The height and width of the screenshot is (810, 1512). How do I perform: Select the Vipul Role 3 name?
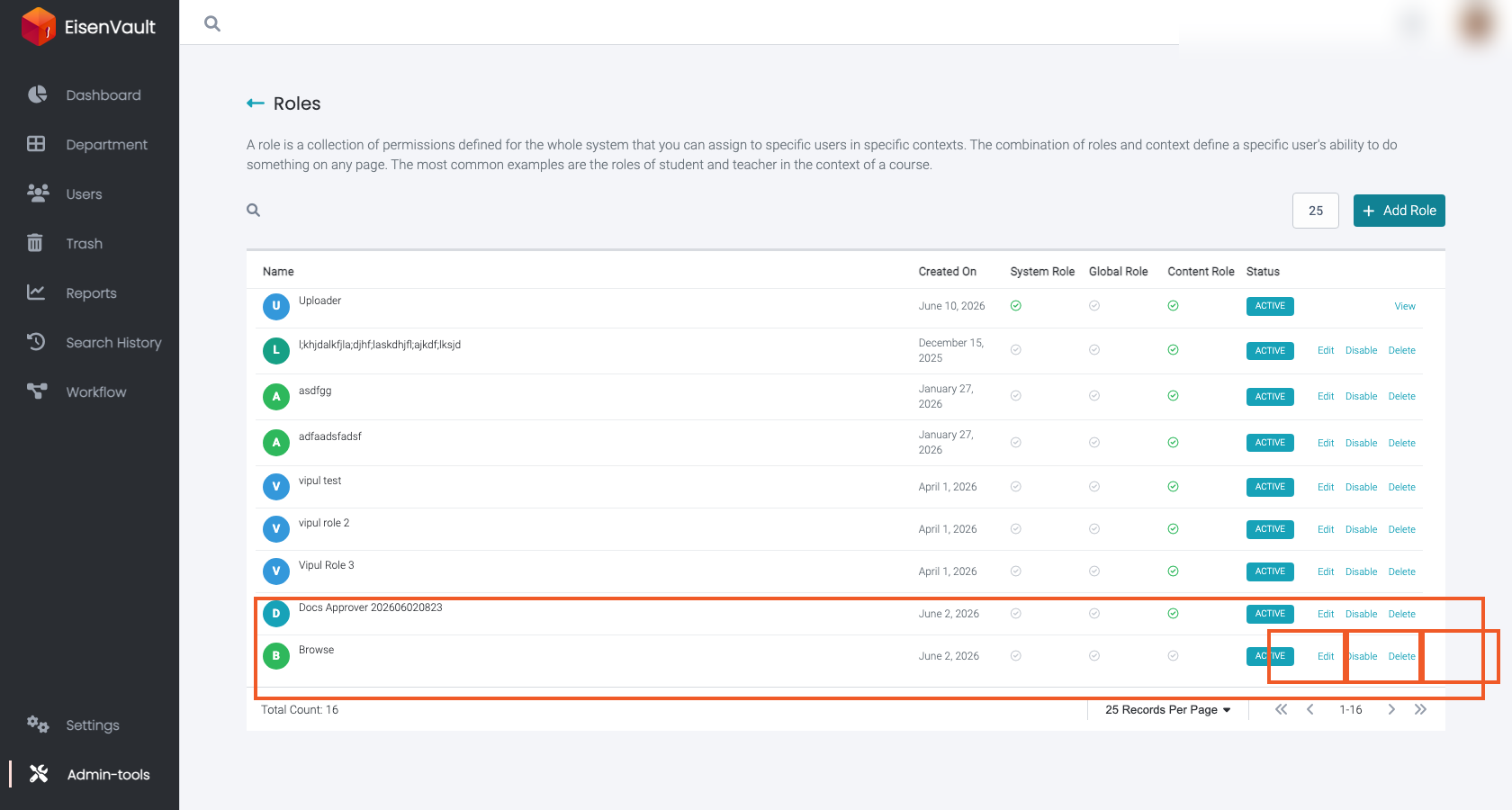coord(326,565)
